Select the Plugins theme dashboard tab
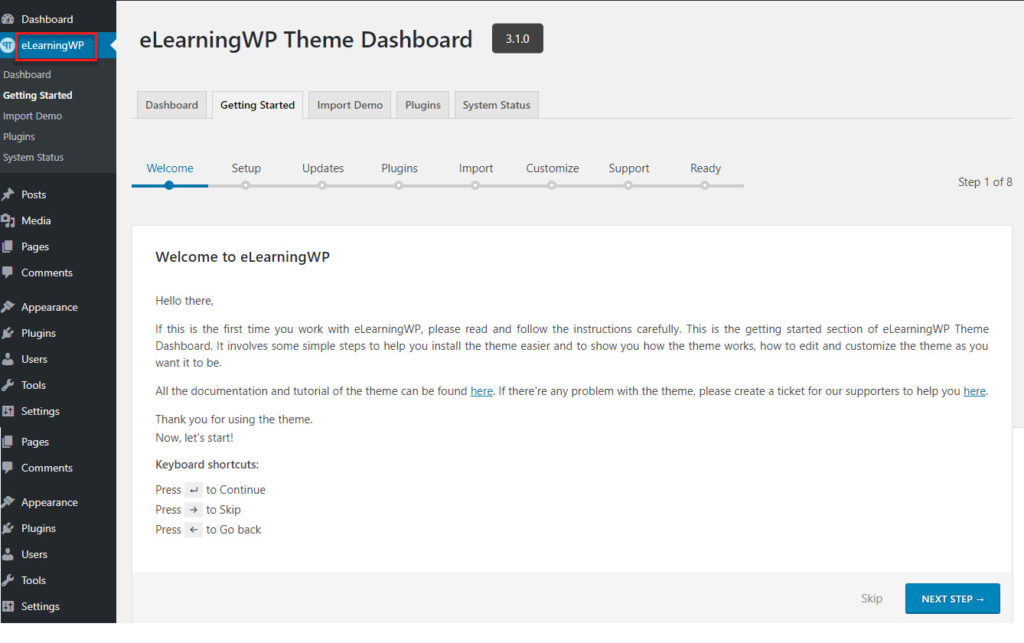Screen dimensions: 1024x643 [425, 104]
